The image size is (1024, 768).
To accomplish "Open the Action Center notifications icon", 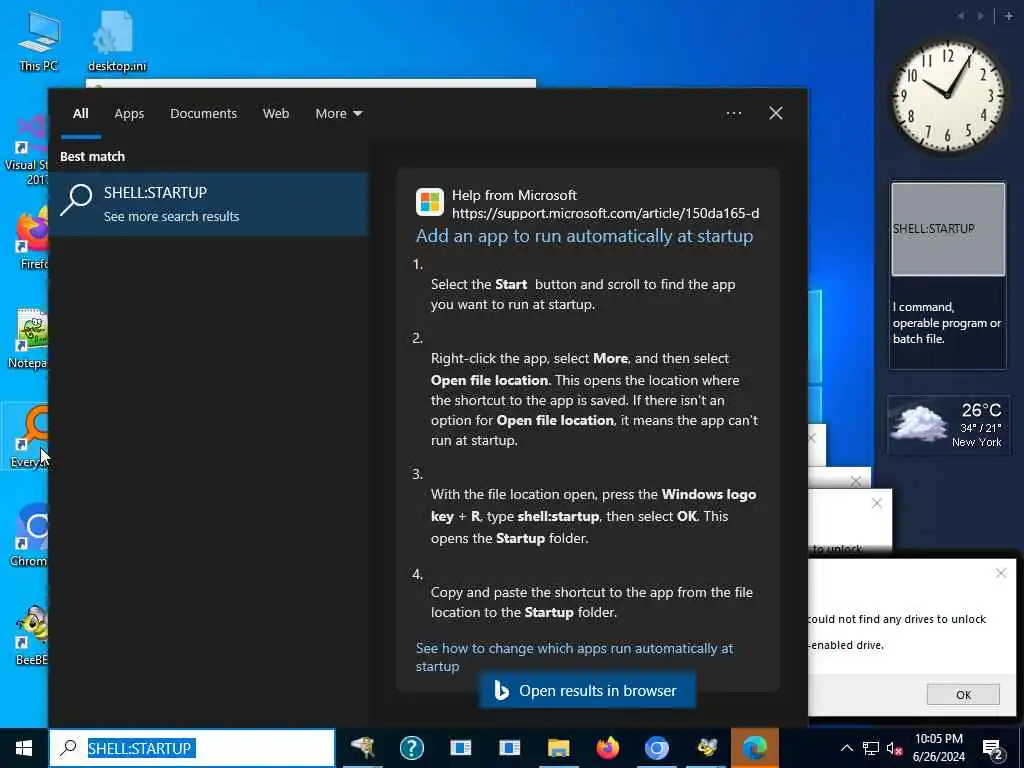I will 992,748.
